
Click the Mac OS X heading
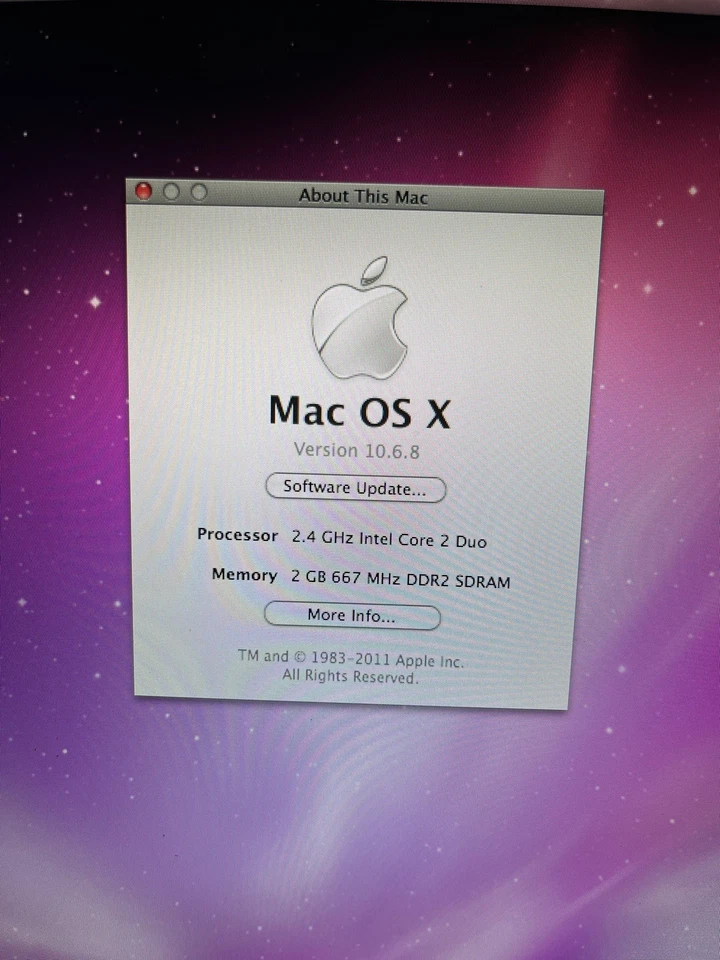click(360, 411)
